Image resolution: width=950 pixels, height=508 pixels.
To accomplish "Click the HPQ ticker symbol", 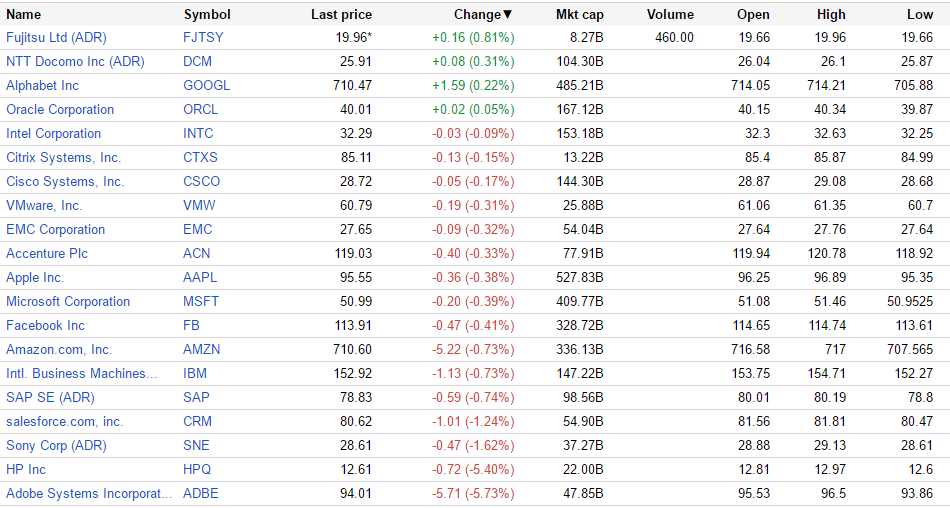I will pos(199,469).
